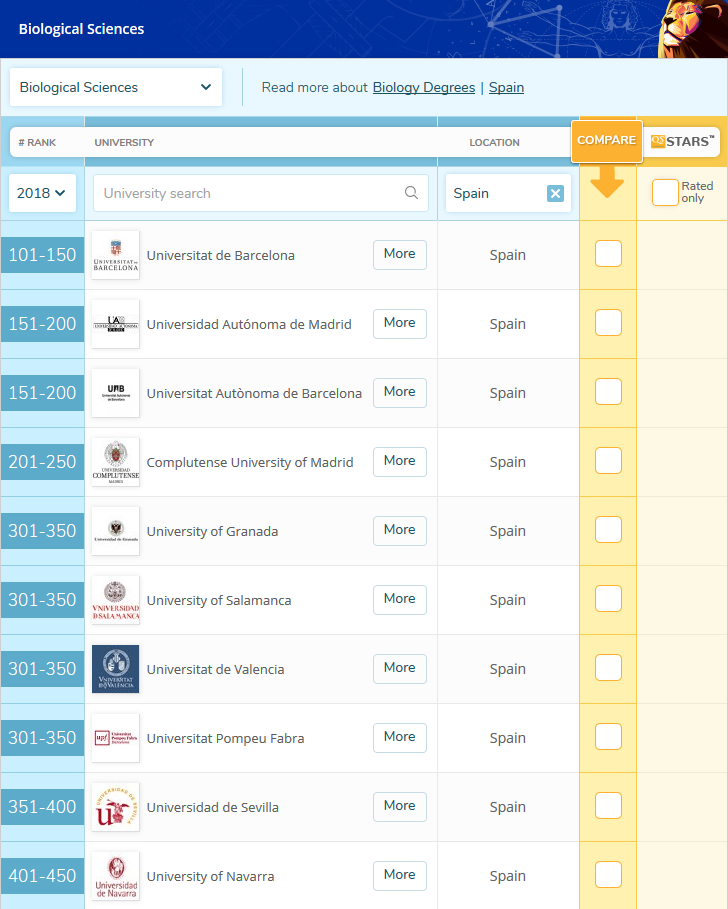This screenshot has height=909, width=728.
Task: Open Complutense University of Madrid name link
Action: pyautogui.click(x=250, y=463)
